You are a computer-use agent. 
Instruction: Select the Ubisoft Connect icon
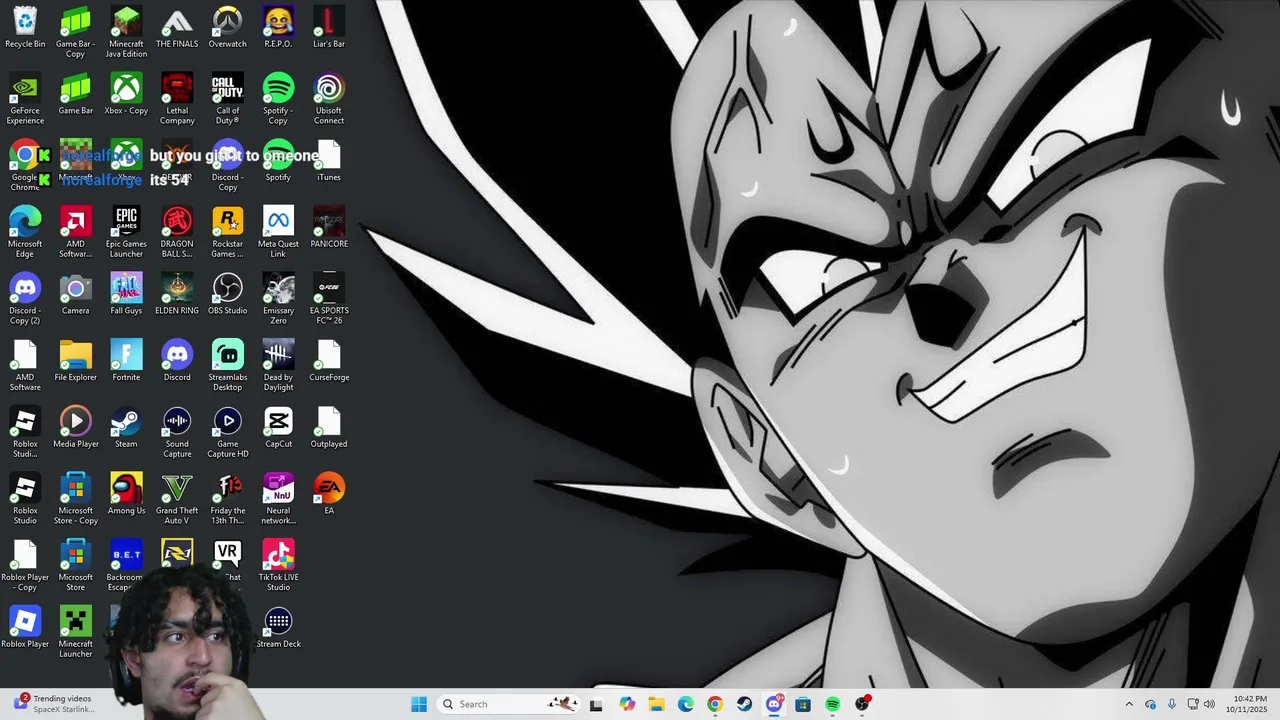(x=329, y=99)
